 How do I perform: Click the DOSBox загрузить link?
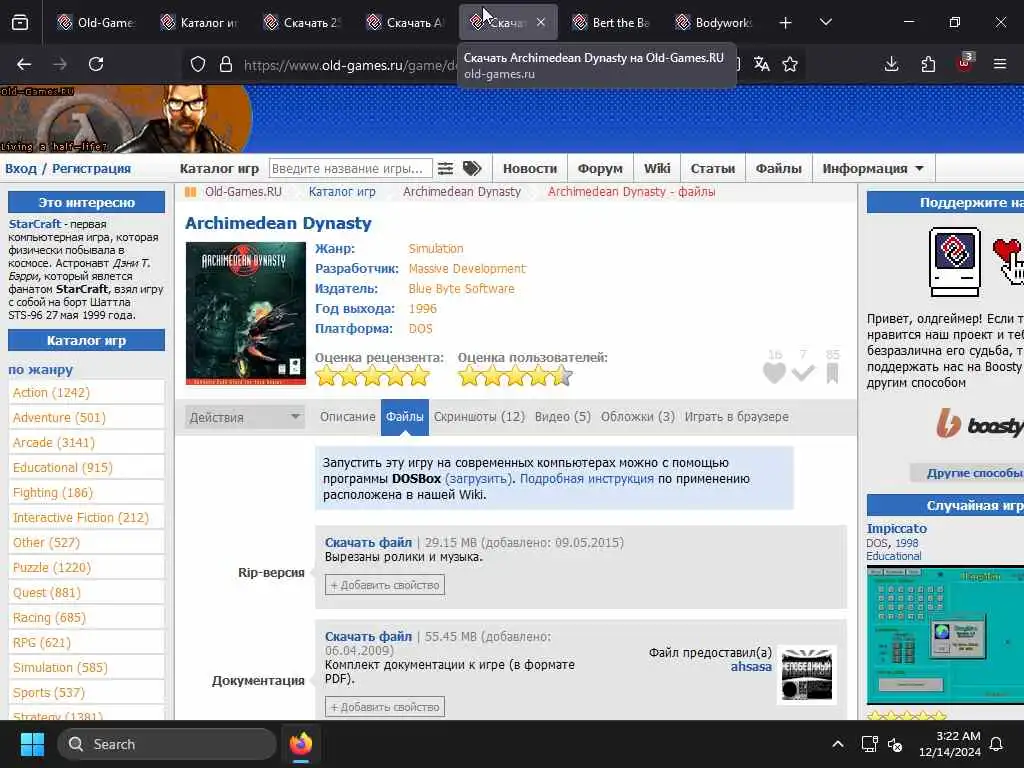click(x=477, y=479)
